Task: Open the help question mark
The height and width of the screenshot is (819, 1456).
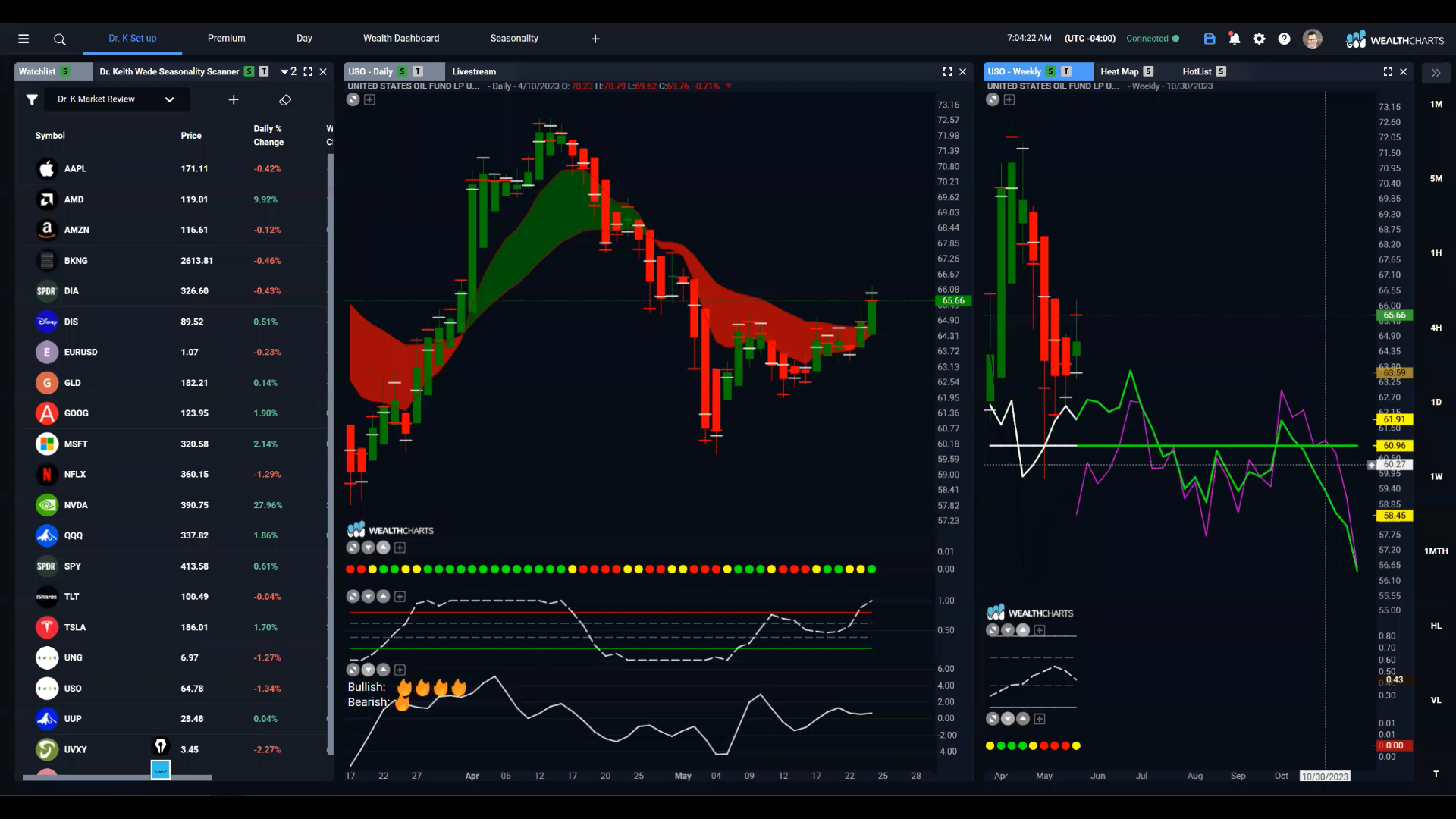Action: pos(1284,39)
